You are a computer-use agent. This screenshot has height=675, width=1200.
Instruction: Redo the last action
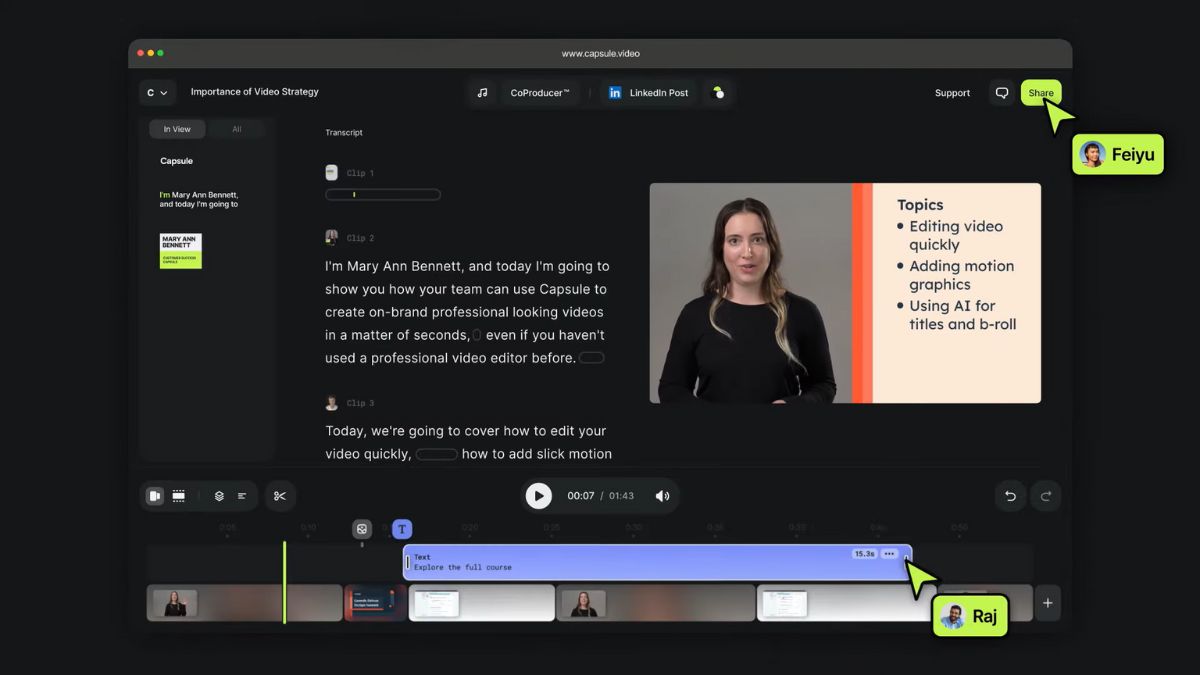click(x=1046, y=496)
